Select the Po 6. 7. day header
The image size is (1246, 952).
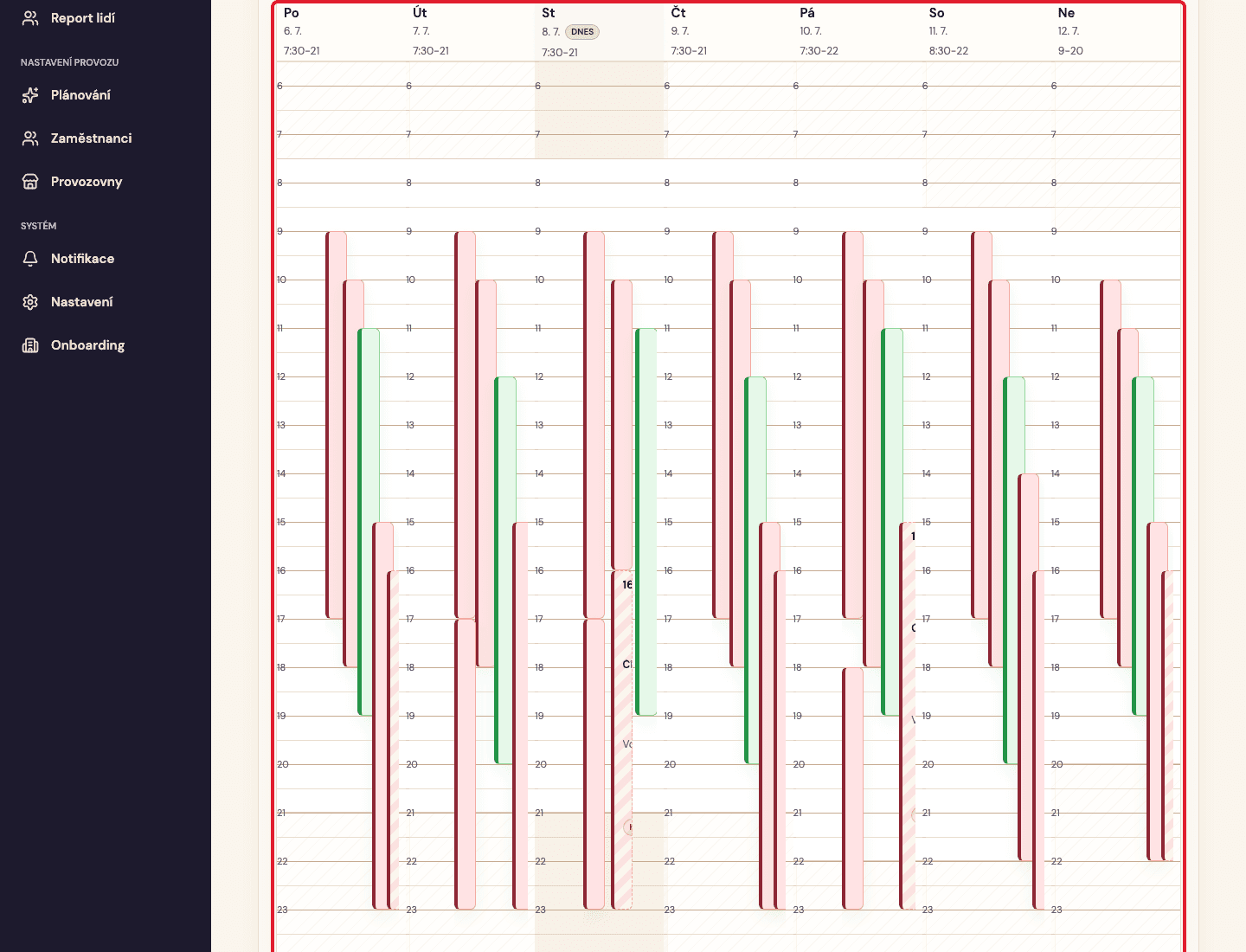pos(340,31)
